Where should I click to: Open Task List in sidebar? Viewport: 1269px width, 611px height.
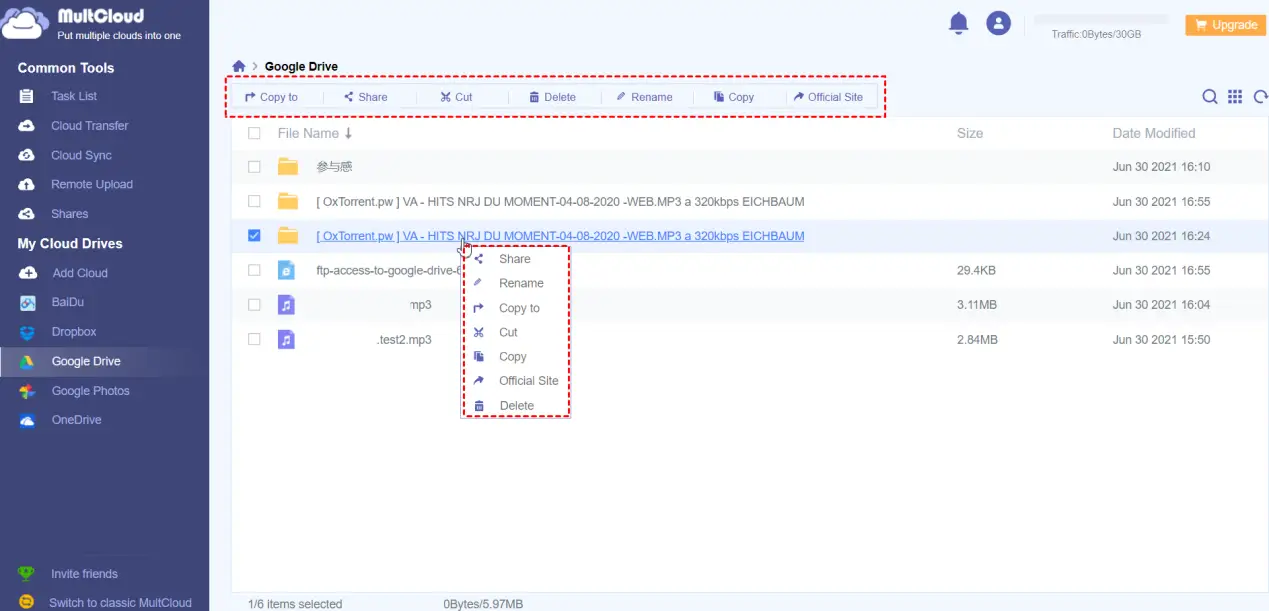tap(74, 96)
